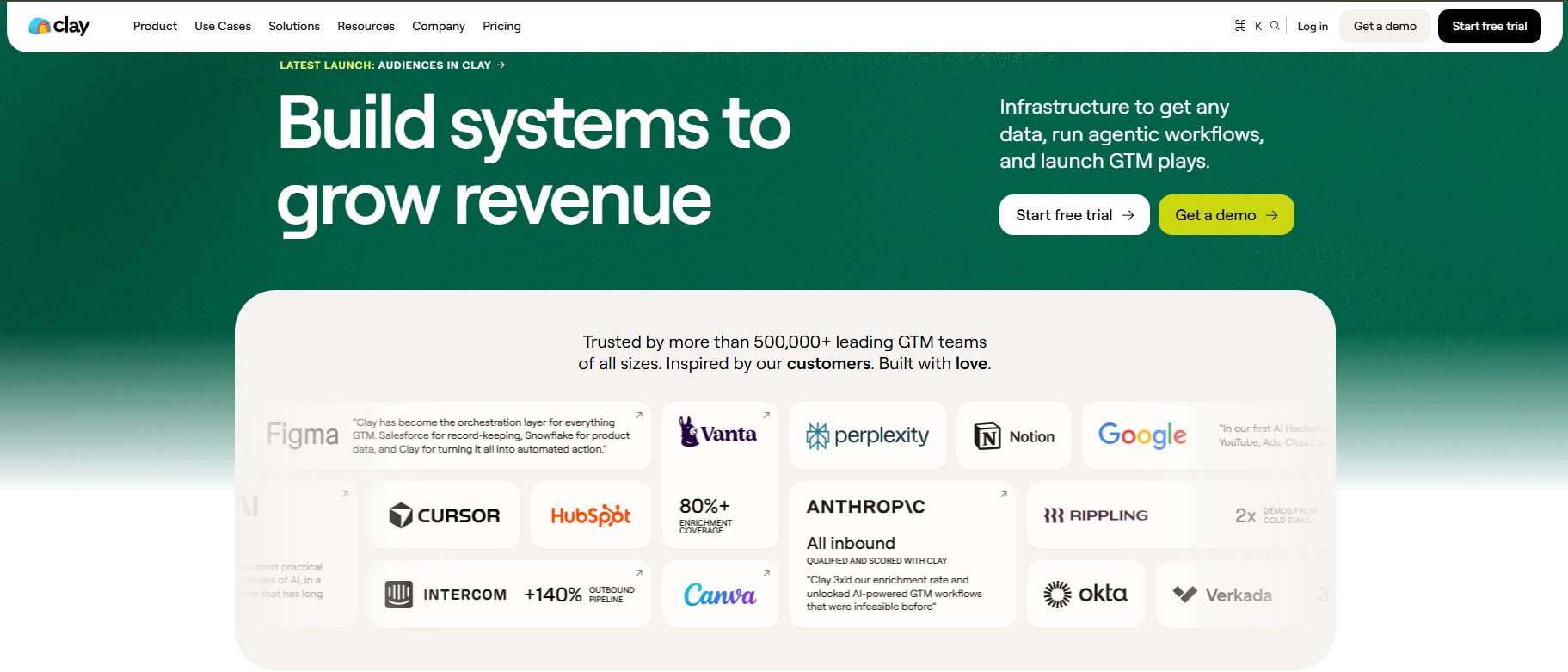
Task: Open the search magnifier icon in header
Action: (x=1275, y=26)
